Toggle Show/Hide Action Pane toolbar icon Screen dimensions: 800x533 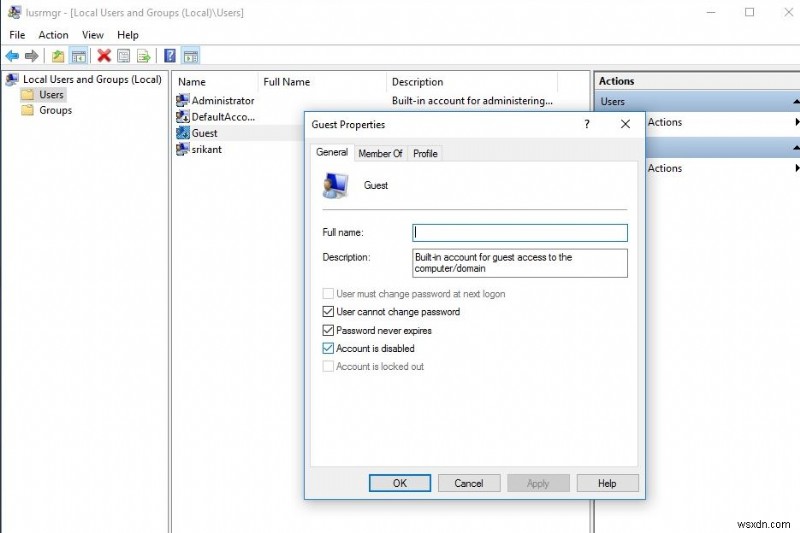tap(191, 56)
